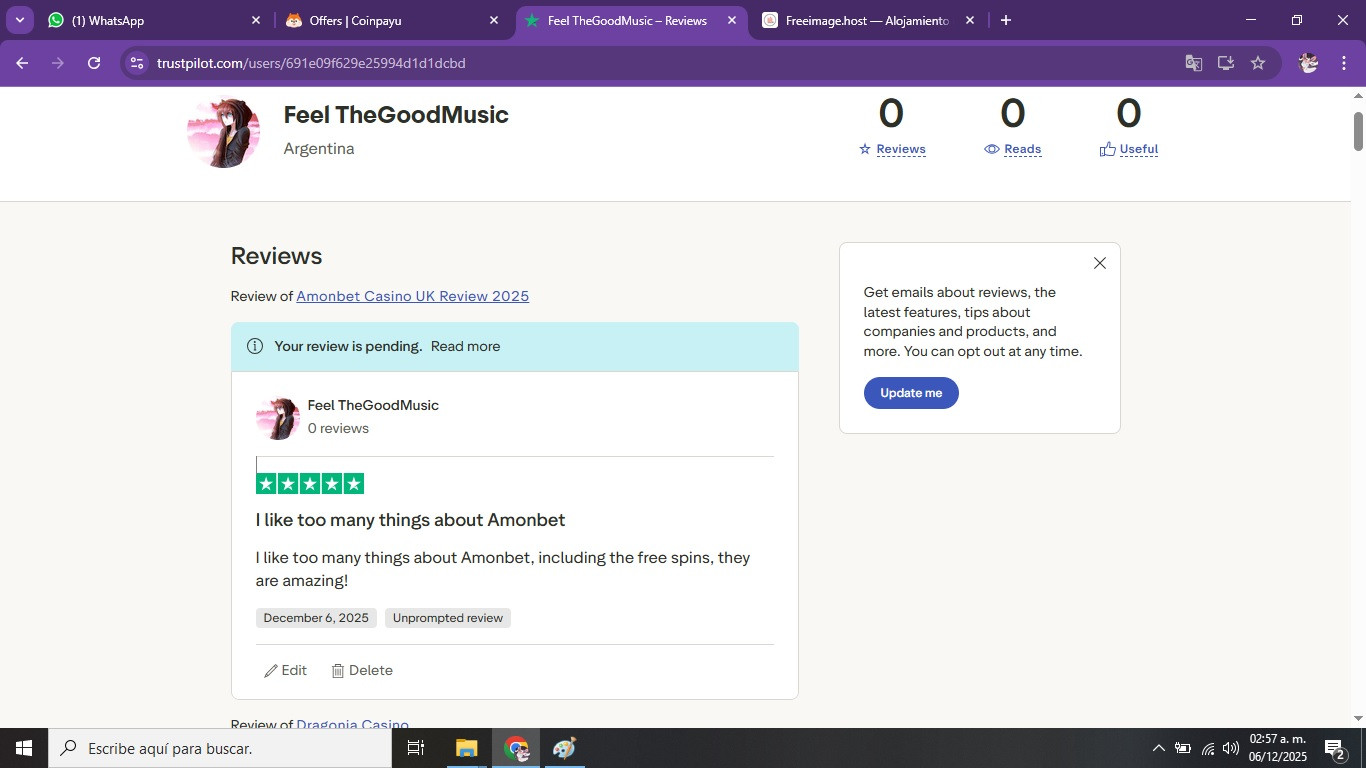Click the pending review info icon
Image resolution: width=1366 pixels, height=768 pixels.
pyautogui.click(x=255, y=346)
